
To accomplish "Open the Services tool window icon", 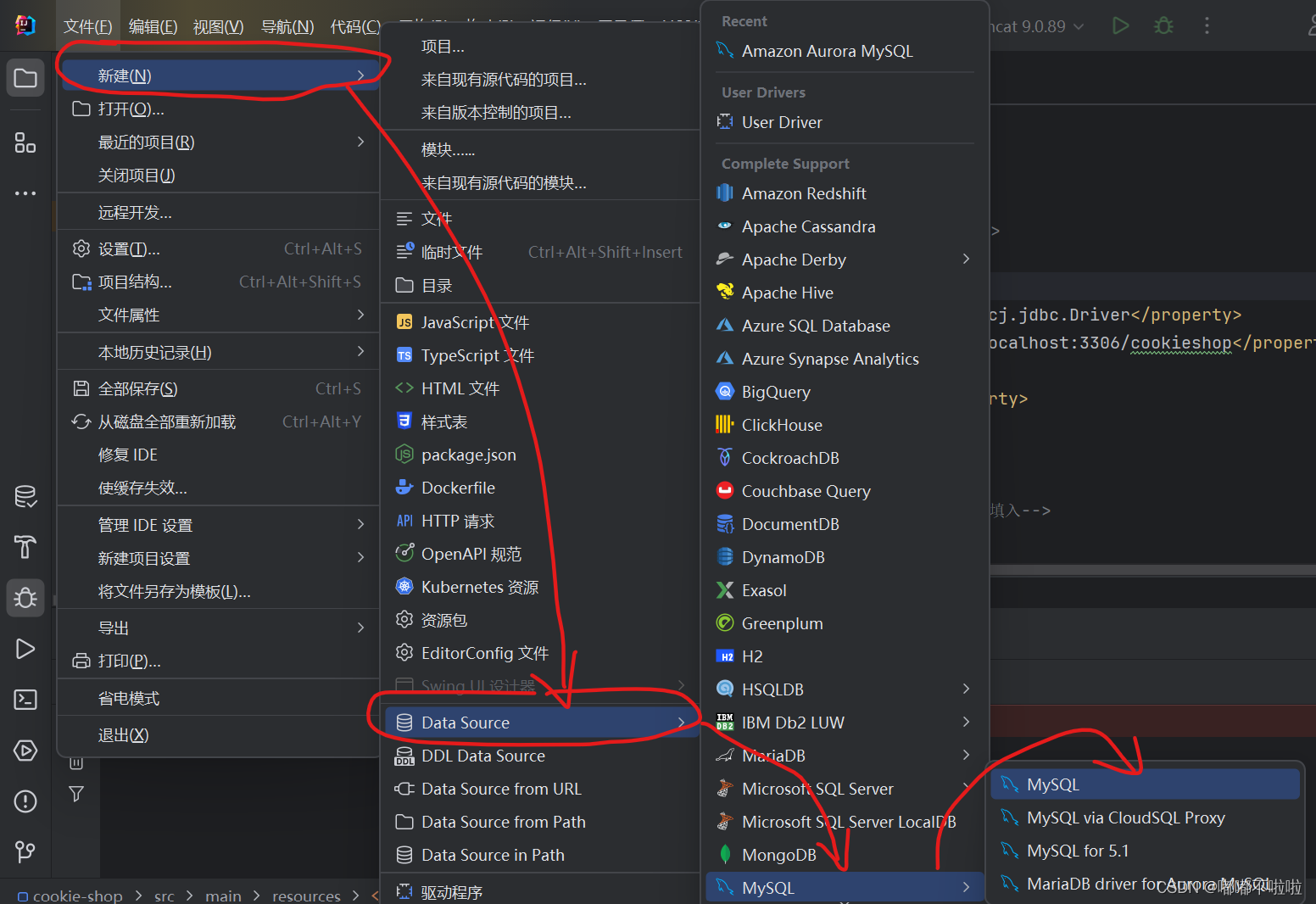I will point(25,751).
